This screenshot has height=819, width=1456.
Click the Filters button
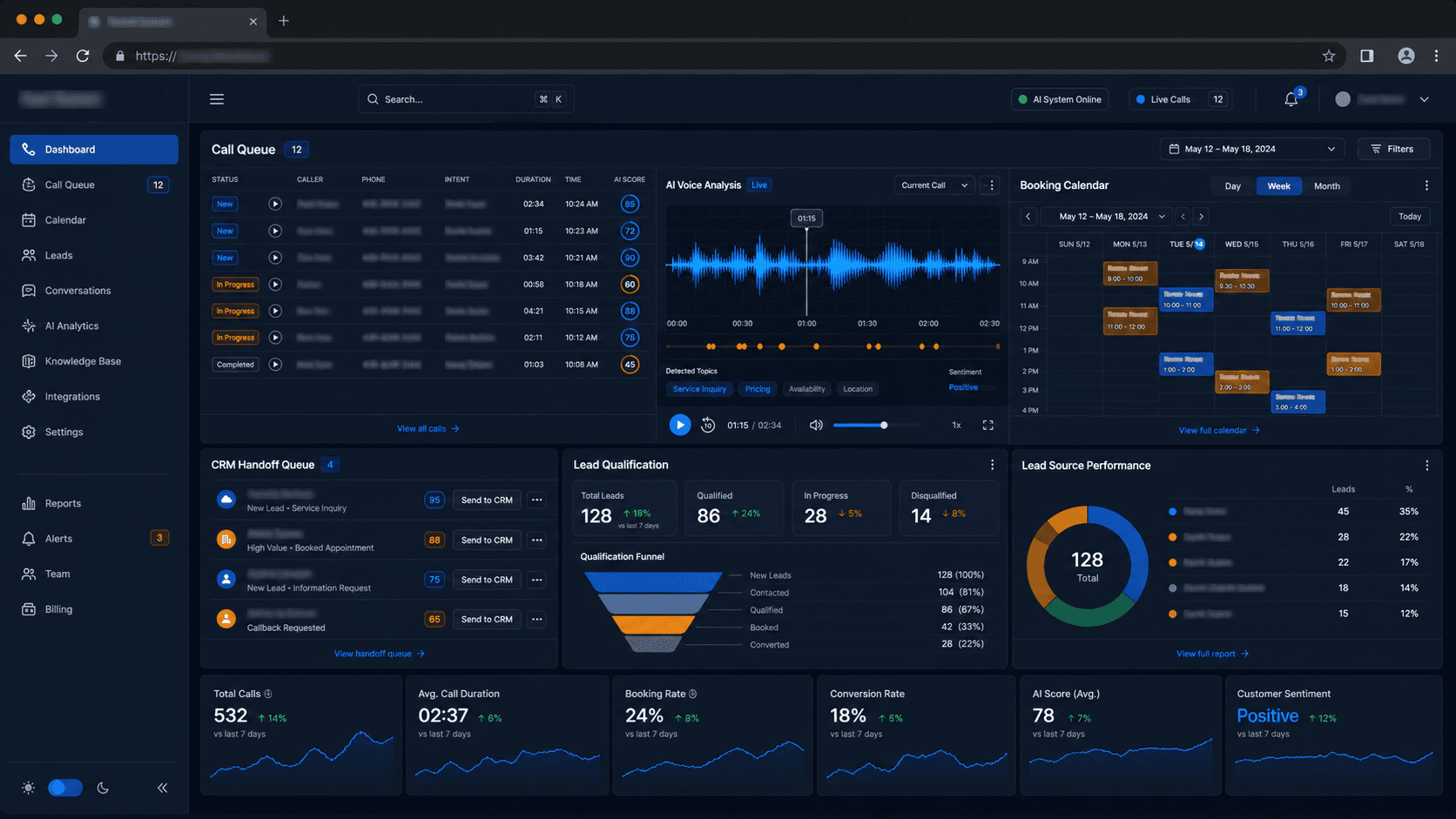(1393, 149)
